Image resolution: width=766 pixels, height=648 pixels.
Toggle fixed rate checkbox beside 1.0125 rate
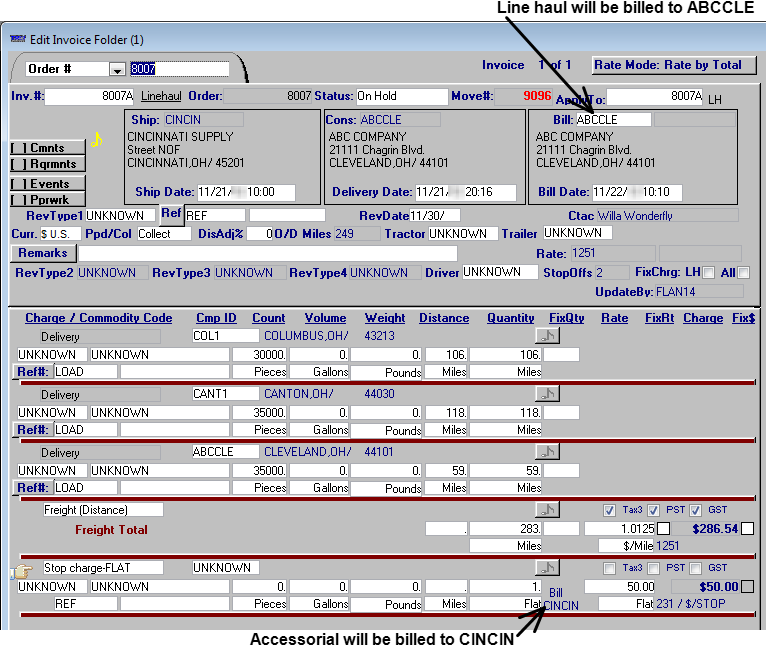pyautogui.click(x=663, y=528)
